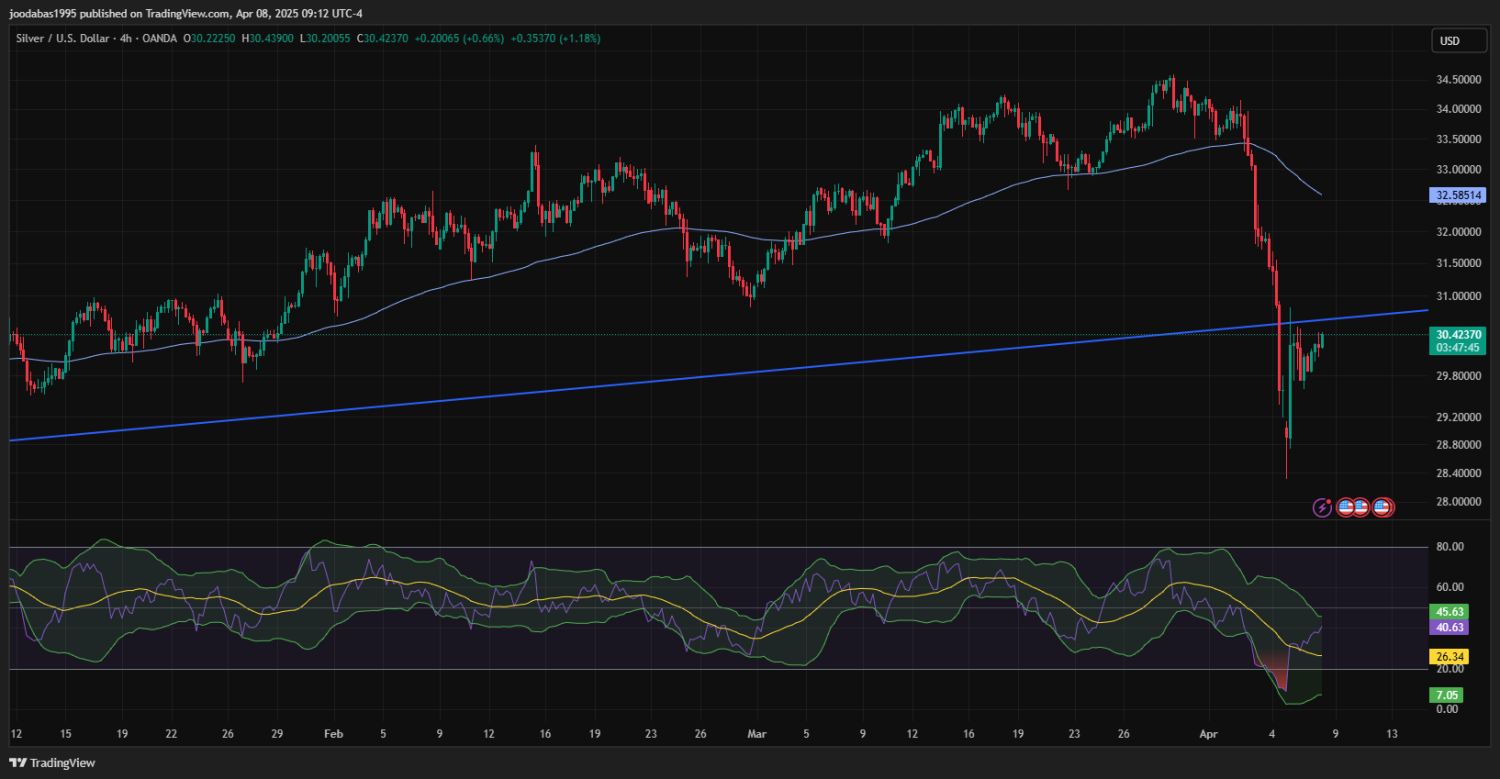The height and width of the screenshot is (779, 1500).
Task: Click the rightmost US flag economic event icon
Action: point(1382,507)
